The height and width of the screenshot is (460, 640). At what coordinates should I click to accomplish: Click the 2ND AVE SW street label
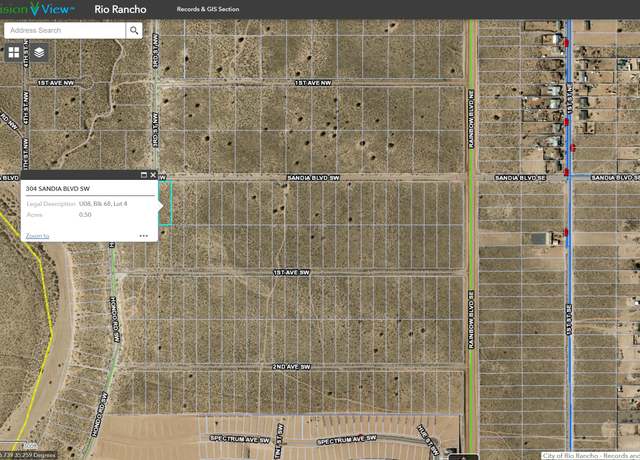291,367
